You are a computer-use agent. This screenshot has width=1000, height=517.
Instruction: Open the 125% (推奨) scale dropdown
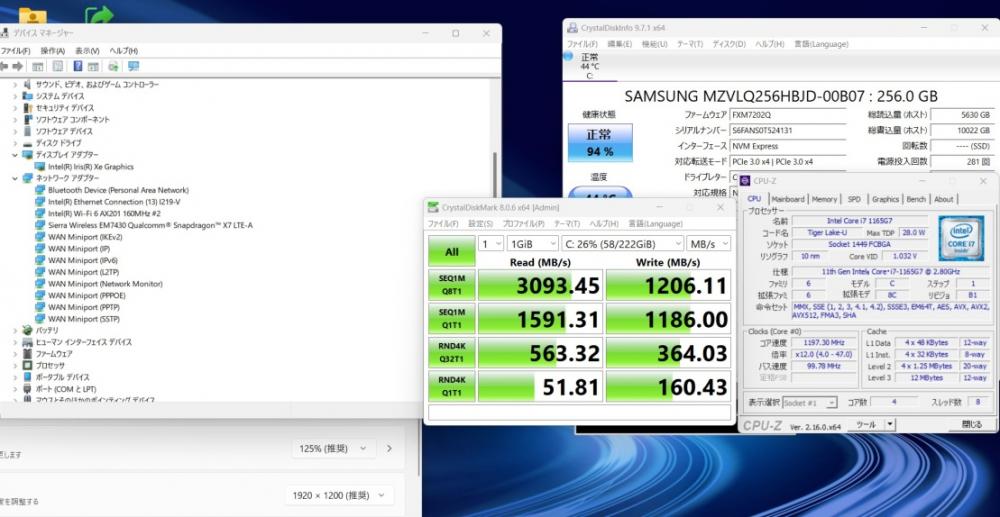(333, 449)
